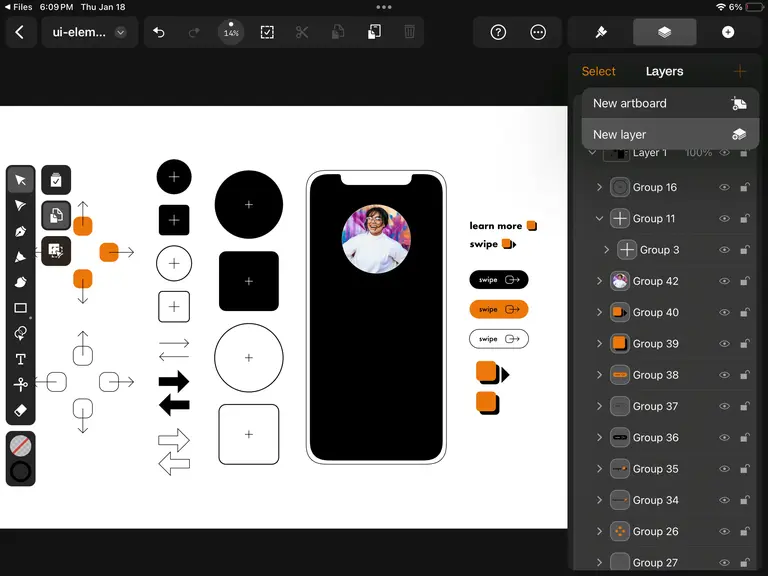The width and height of the screenshot is (768, 576).
Task: Tap the Group 42 layer thumbnail
Action: [x=620, y=281]
